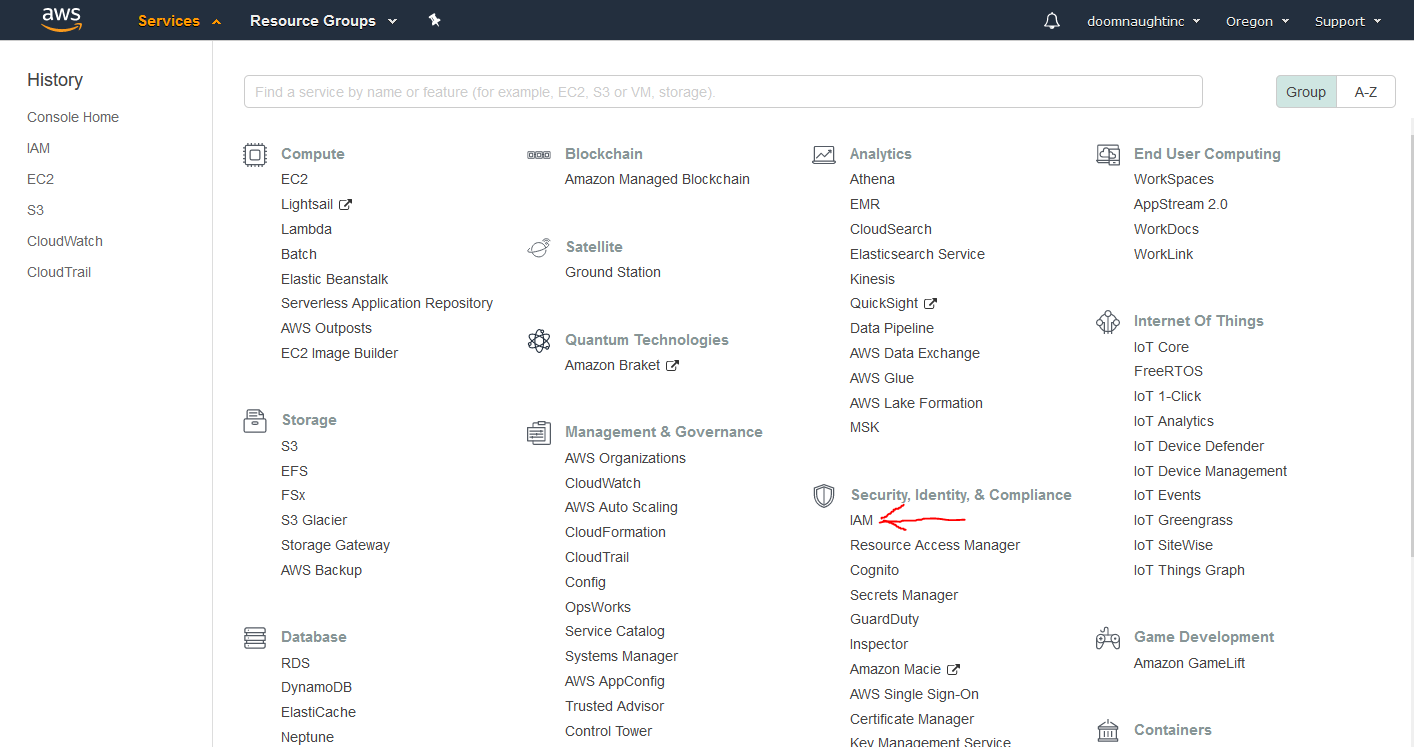1414x747 pixels.
Task: Click the Lightsail external link icon
Action: [x=346, y=204]
